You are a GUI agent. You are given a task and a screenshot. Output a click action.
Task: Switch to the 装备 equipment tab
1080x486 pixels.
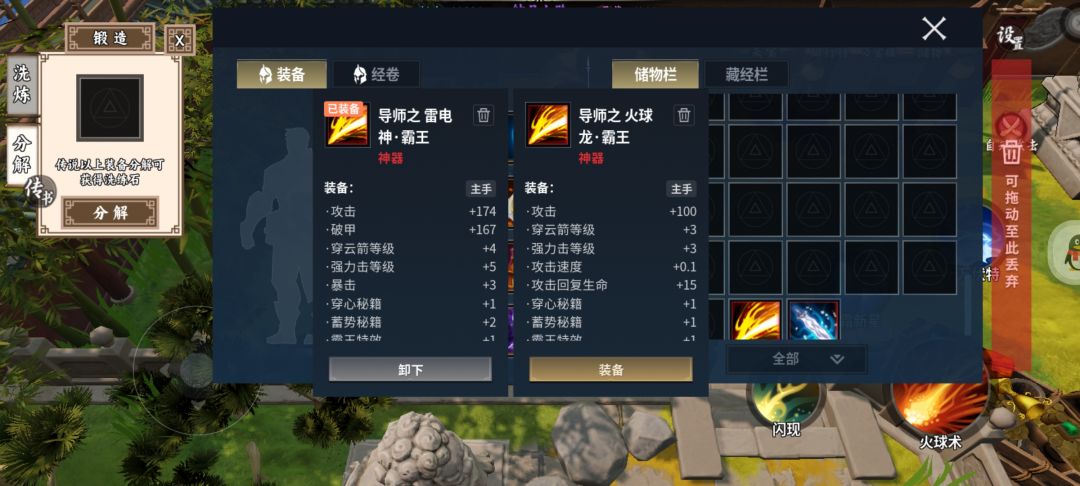[282, 74]
